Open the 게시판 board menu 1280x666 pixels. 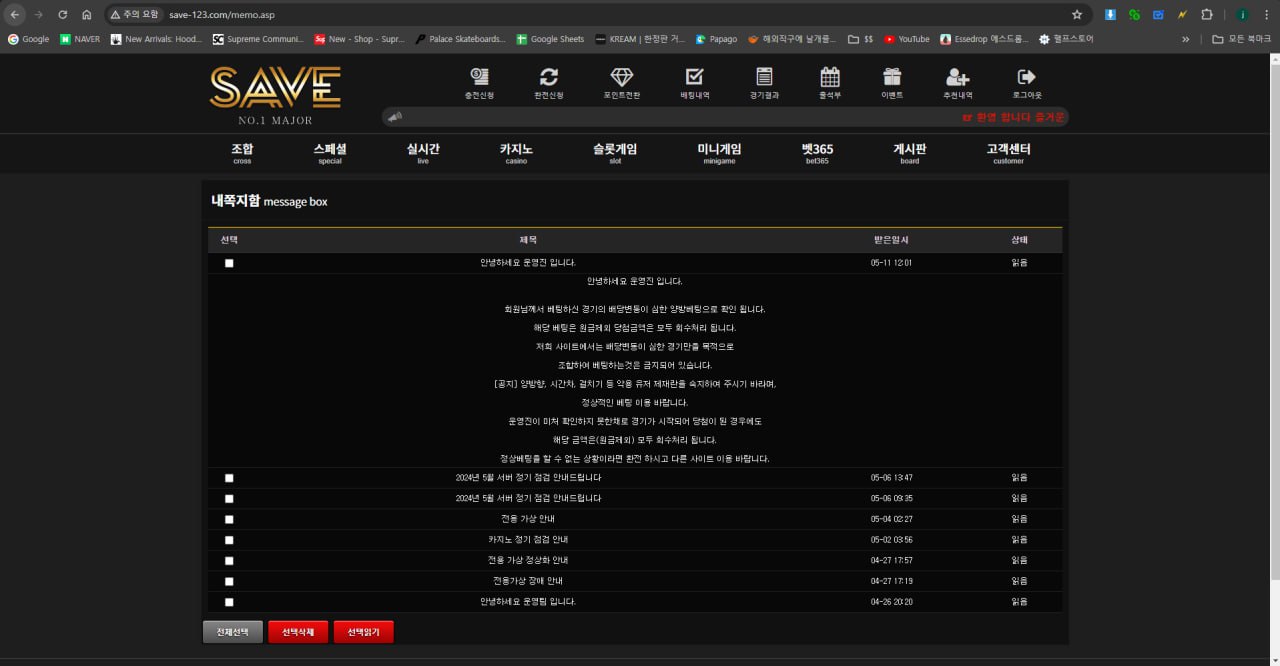click(x=910, y=153)
